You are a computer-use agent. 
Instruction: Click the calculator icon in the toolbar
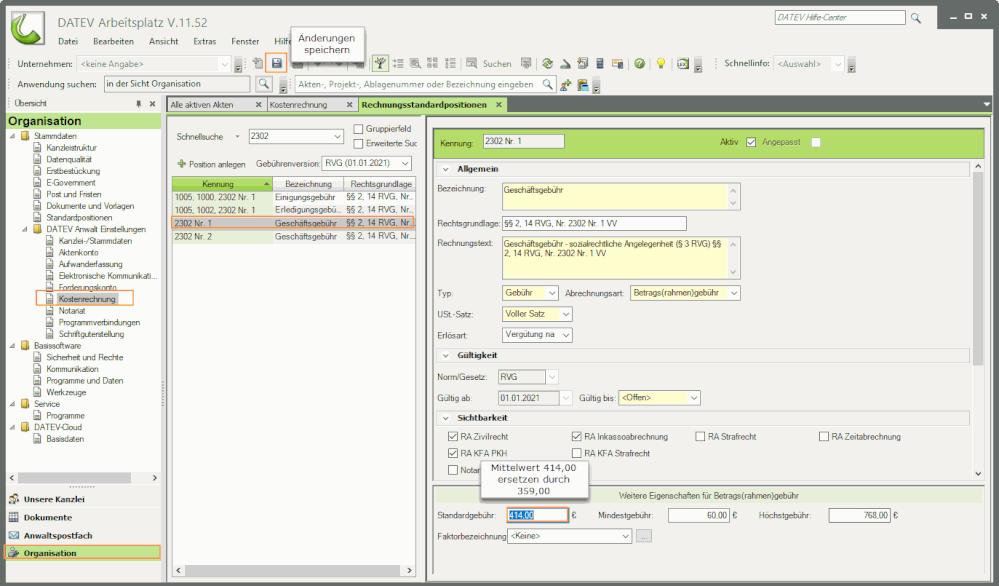[600, 63]
